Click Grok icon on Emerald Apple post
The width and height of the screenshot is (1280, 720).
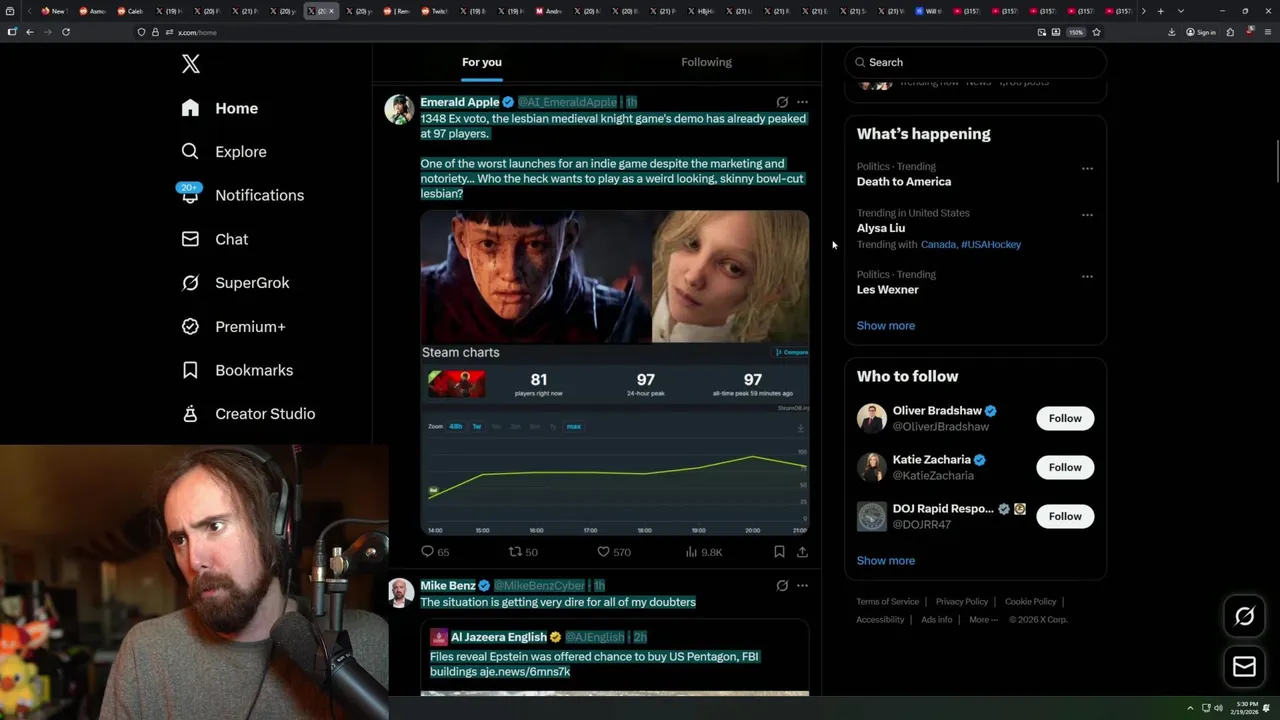click(782, 102)
